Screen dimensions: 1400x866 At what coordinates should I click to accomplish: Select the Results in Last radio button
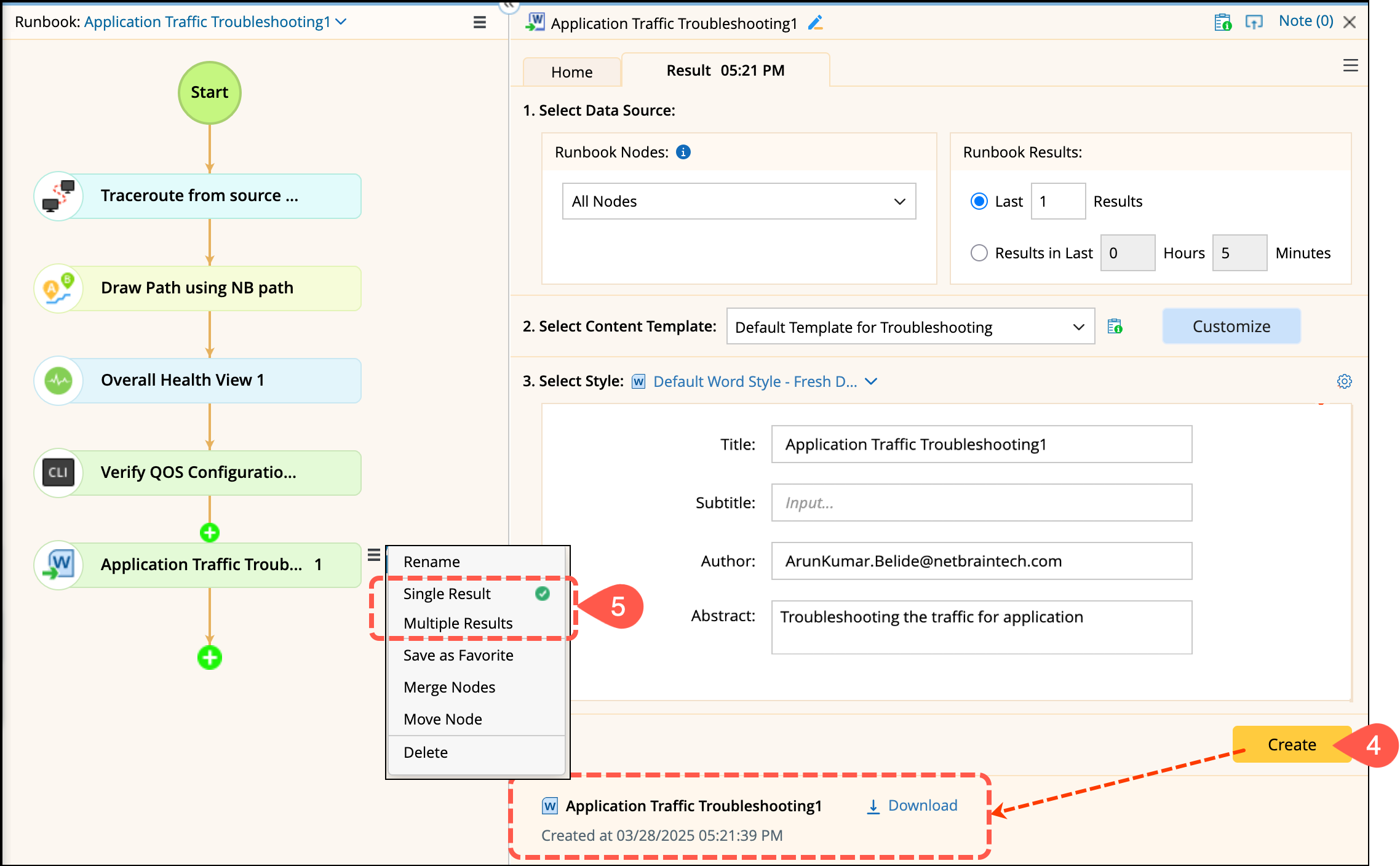point(979,253)
